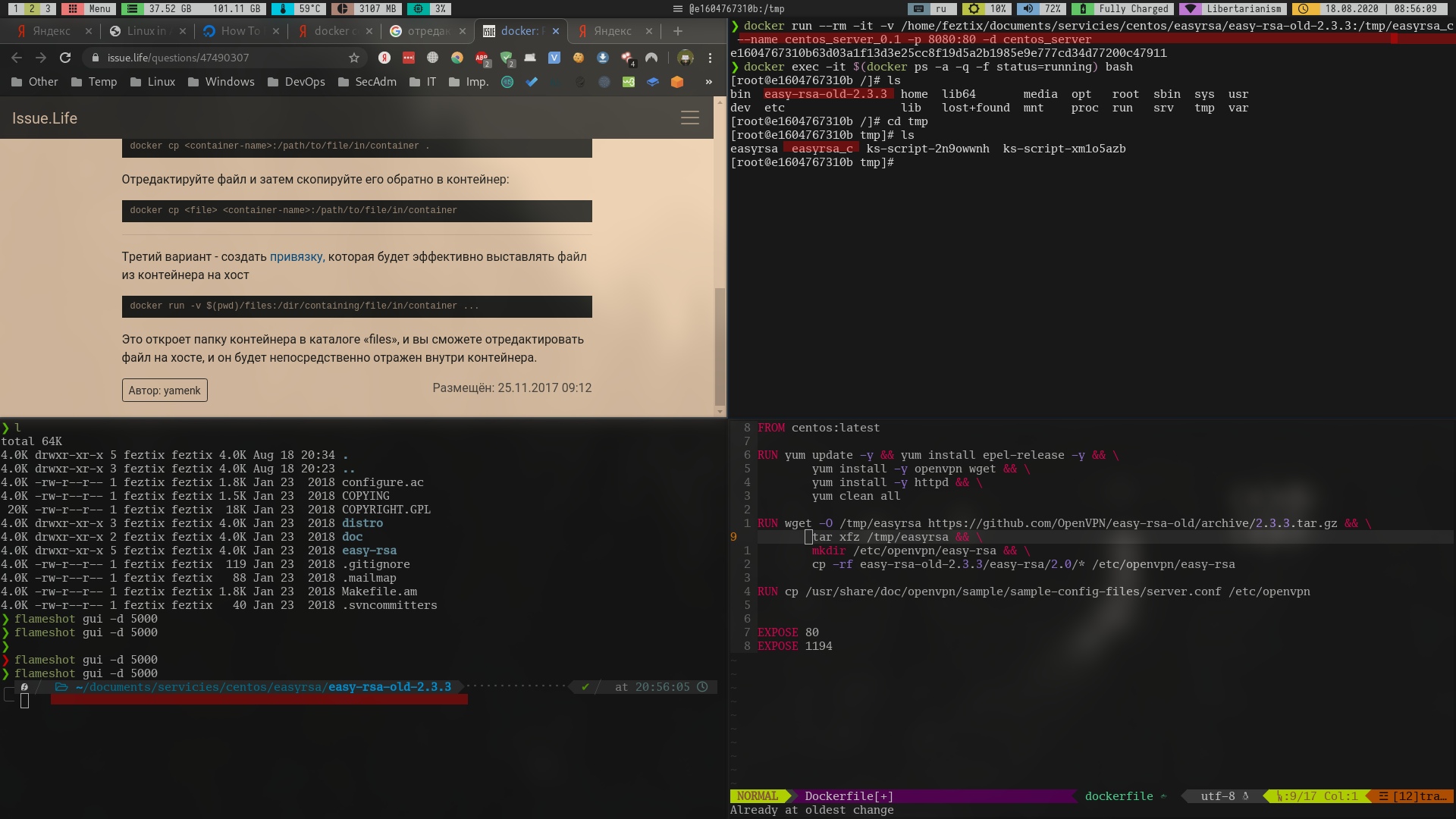Go back in browser history

17,58
